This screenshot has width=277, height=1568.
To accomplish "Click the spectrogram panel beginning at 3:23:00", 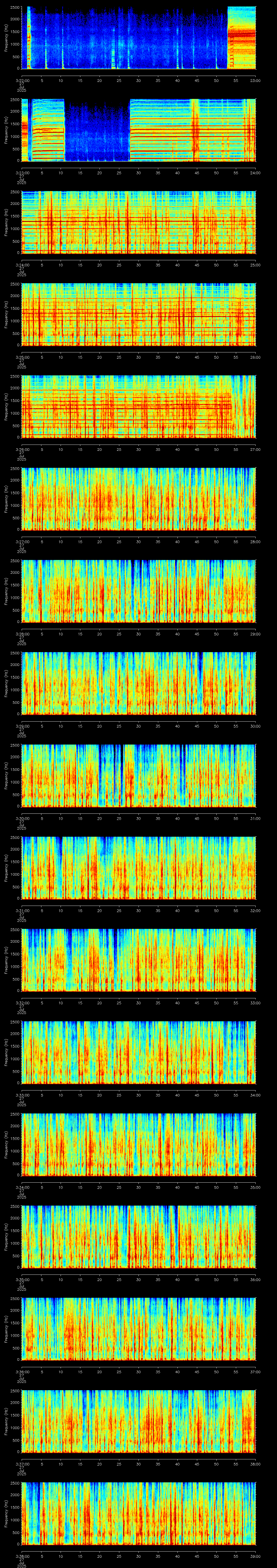I will pos(138,130).
